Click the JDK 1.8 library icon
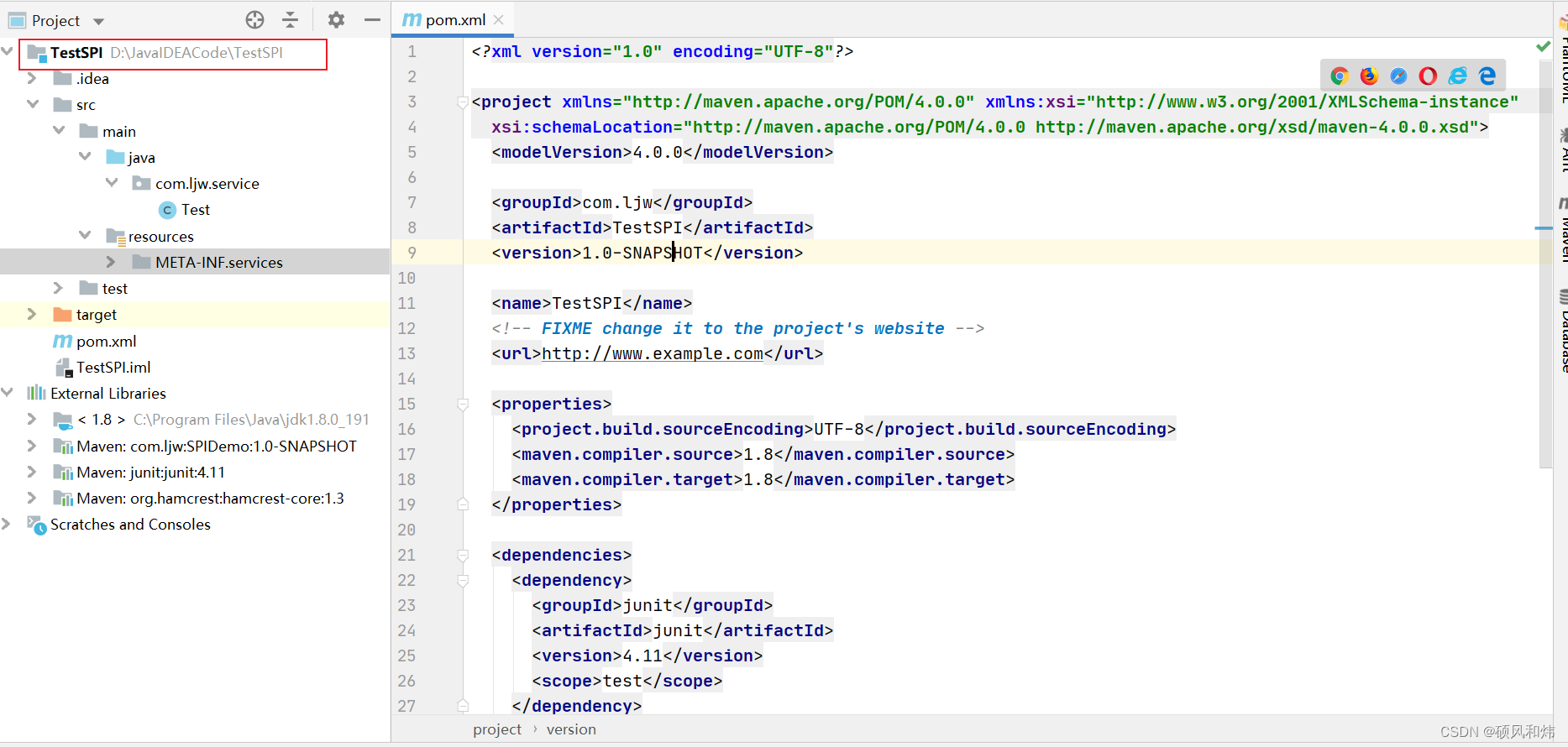Image resolution: width=1568 pixels, height=747 pixels. point(62,420)
